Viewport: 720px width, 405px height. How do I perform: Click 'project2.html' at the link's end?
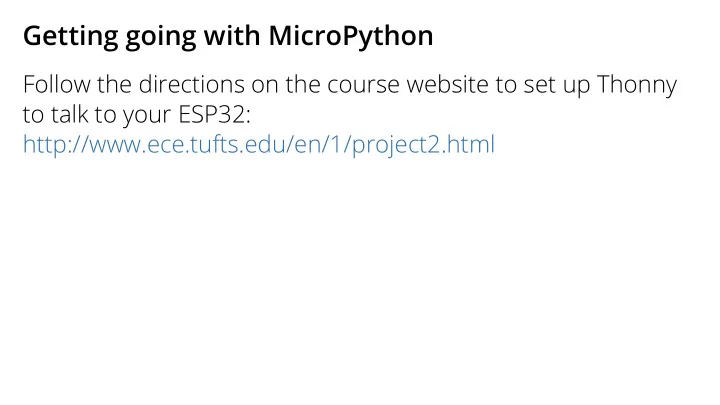423,144
